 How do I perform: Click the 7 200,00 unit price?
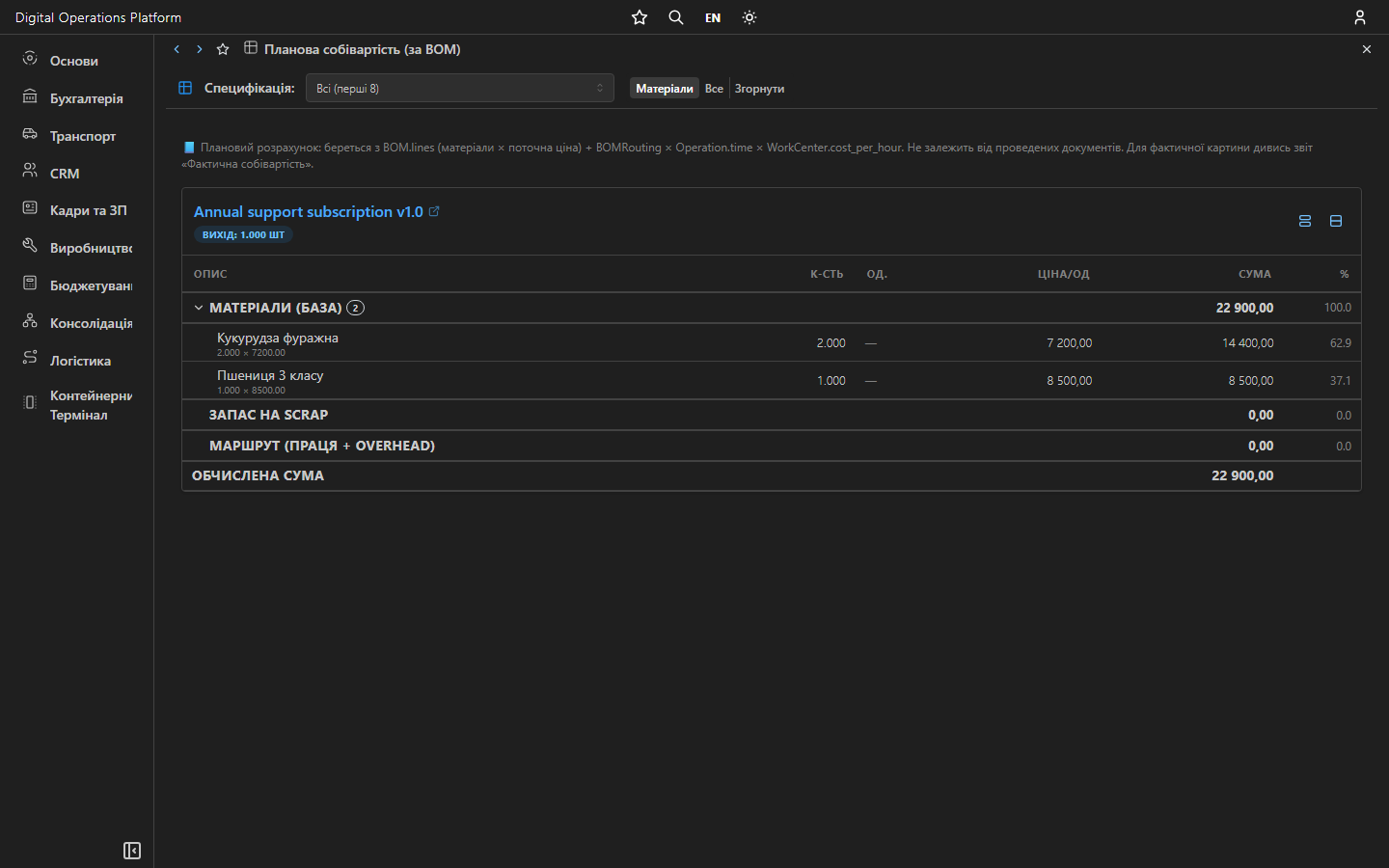[x=1069, y=342]
